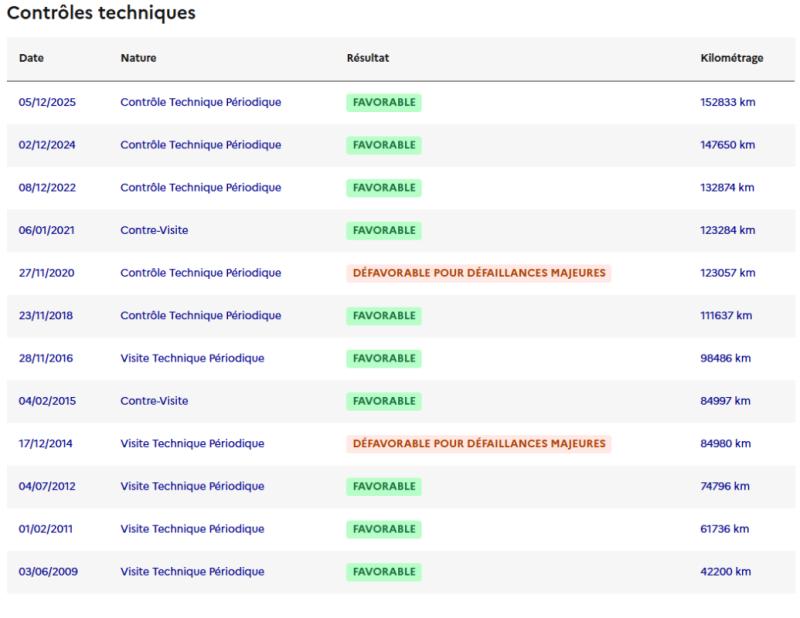Click DÉFAVORABLE badge for 17/12/2014 visit
This screenshot has width=800, height=618.
(x=479, y=443)
